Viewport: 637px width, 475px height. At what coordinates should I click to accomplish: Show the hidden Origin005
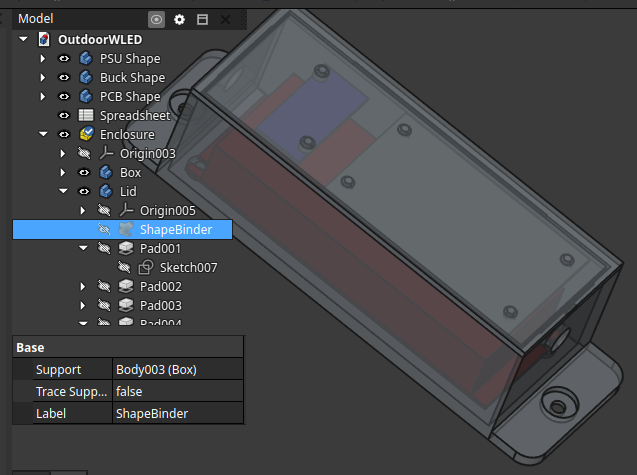tap(104, 210)
